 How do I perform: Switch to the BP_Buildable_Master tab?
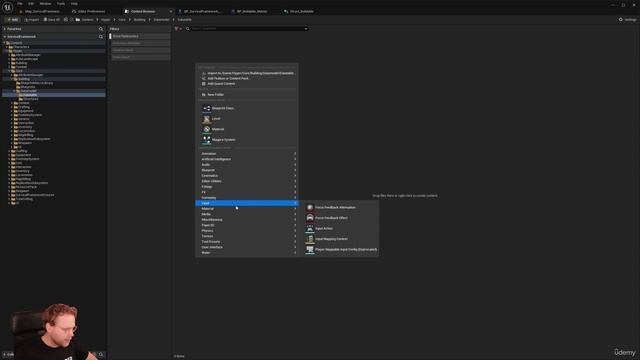tap(252, 11)
